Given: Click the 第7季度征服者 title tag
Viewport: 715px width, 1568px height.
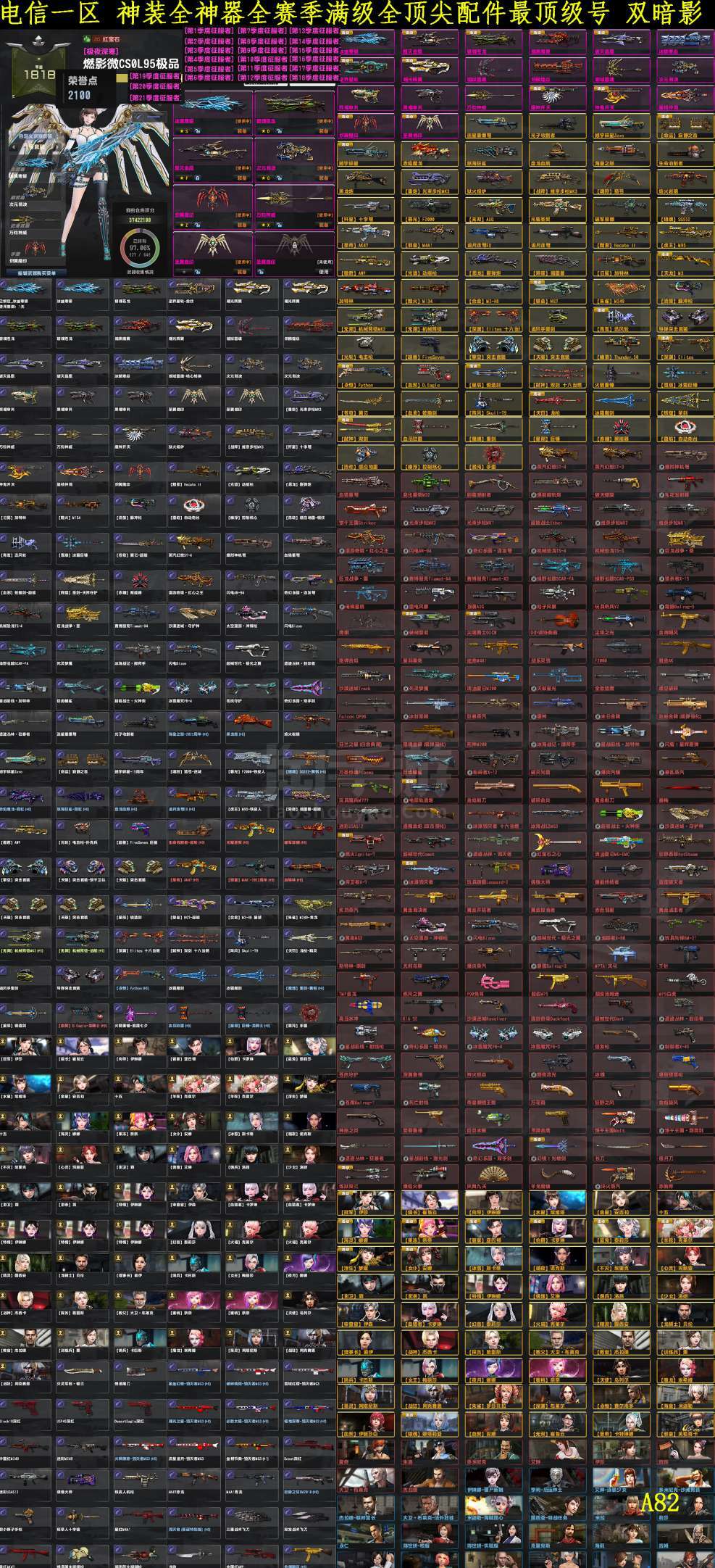Looking at the screenshot, I should pyautogui.click(x=262, y=31).
